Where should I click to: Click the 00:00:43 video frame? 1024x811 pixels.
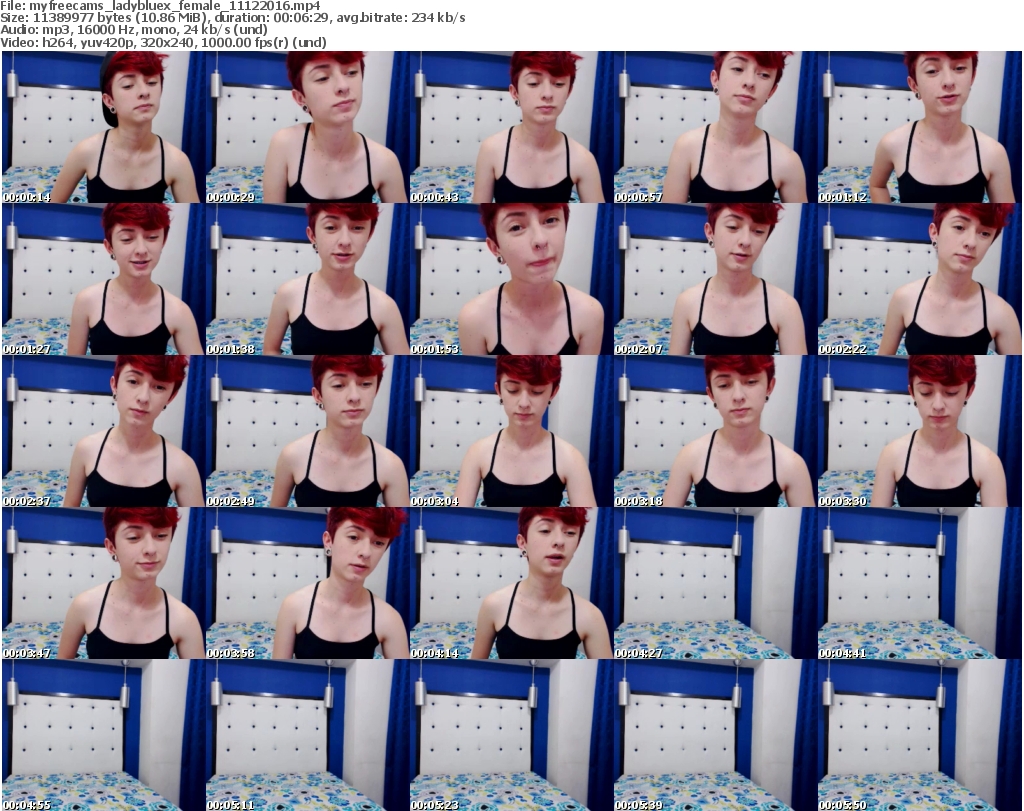(511, 127)
